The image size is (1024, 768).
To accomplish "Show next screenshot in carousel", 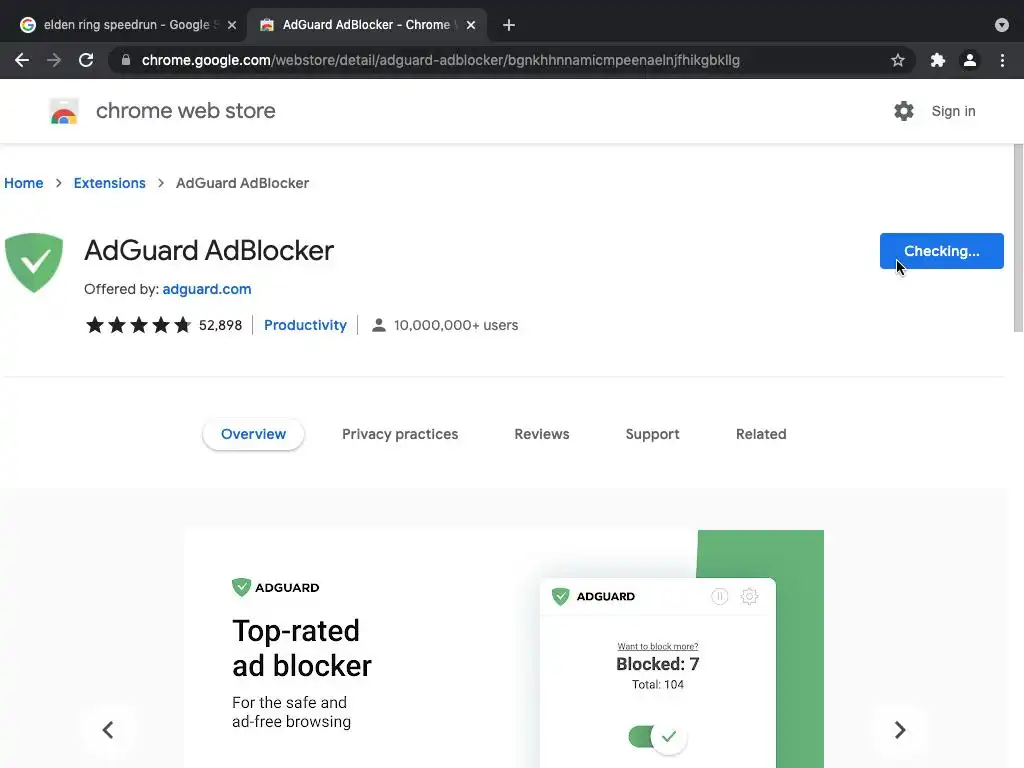I will 900,729.
